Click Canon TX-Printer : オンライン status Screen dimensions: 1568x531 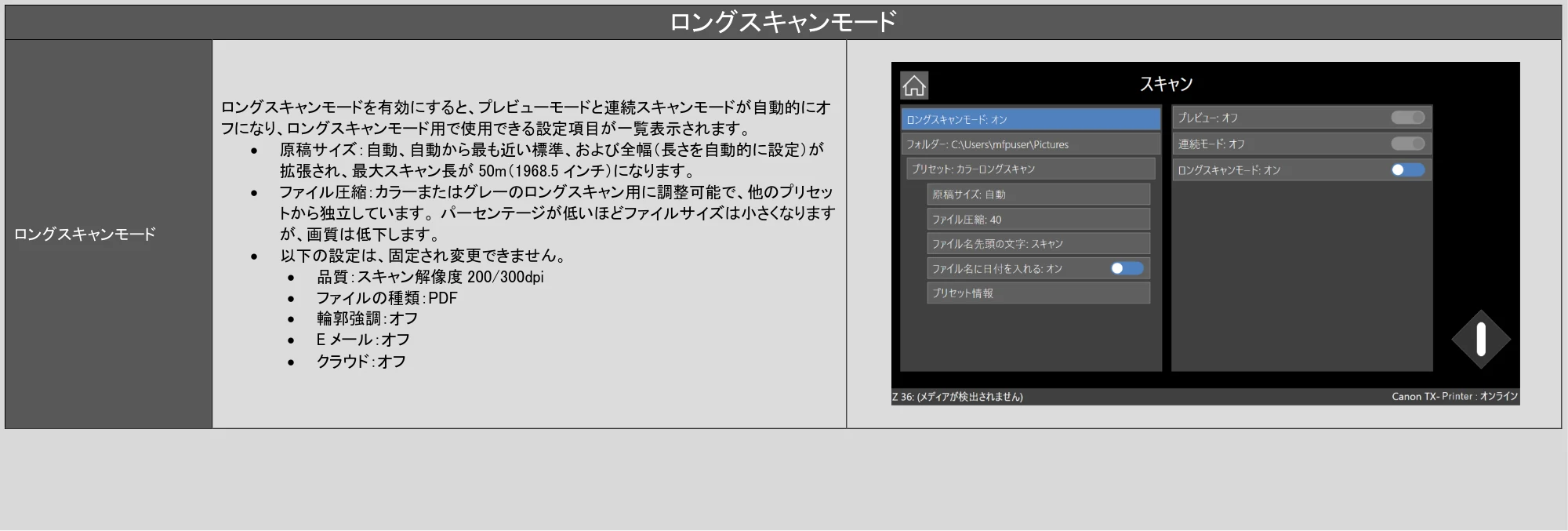tap(1455, 397)
